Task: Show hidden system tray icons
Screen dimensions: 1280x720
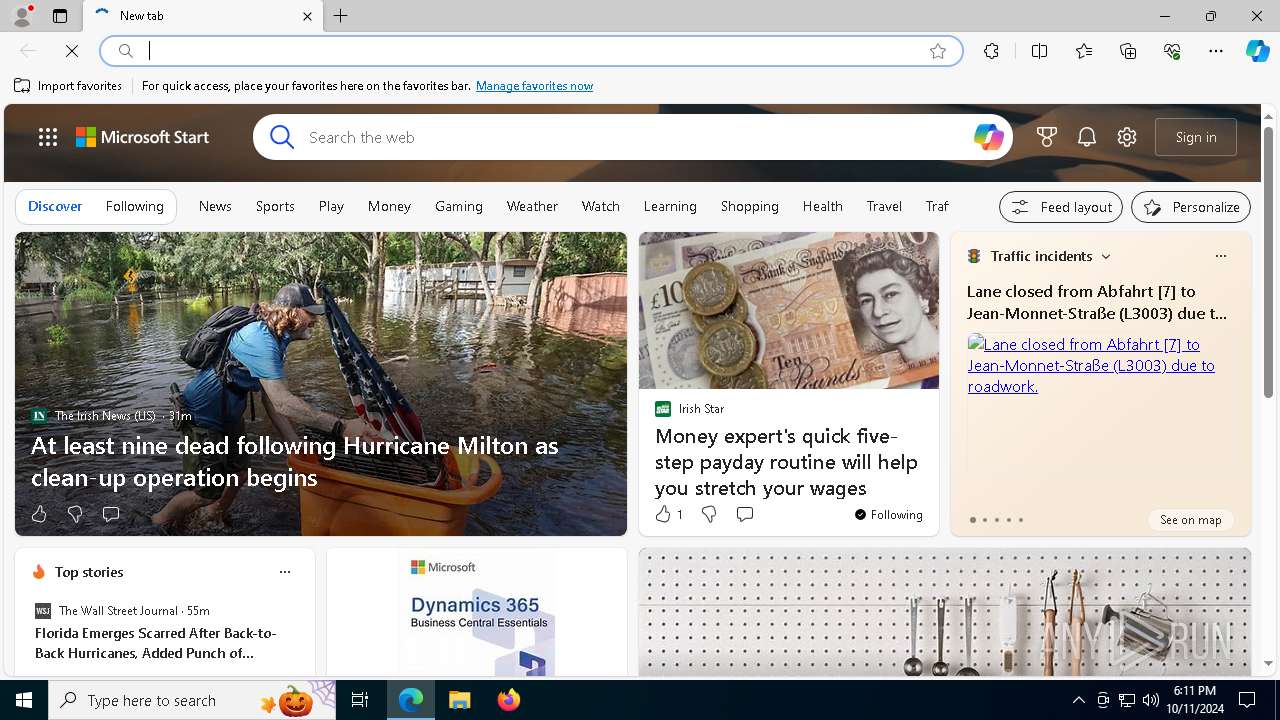Action: (1078, 700)
